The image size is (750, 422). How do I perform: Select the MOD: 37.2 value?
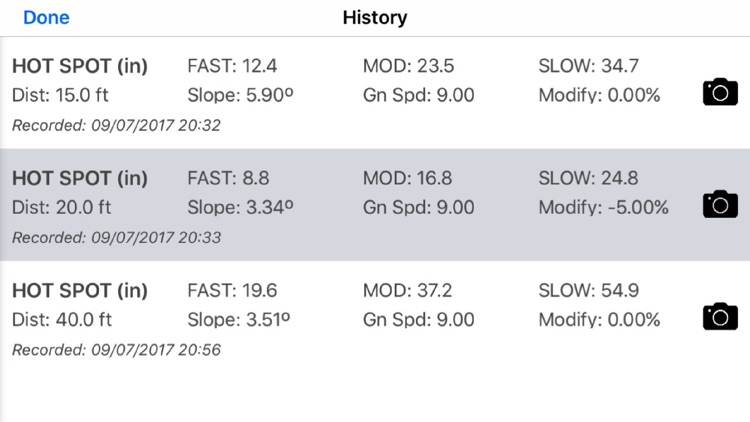point(407,291)
